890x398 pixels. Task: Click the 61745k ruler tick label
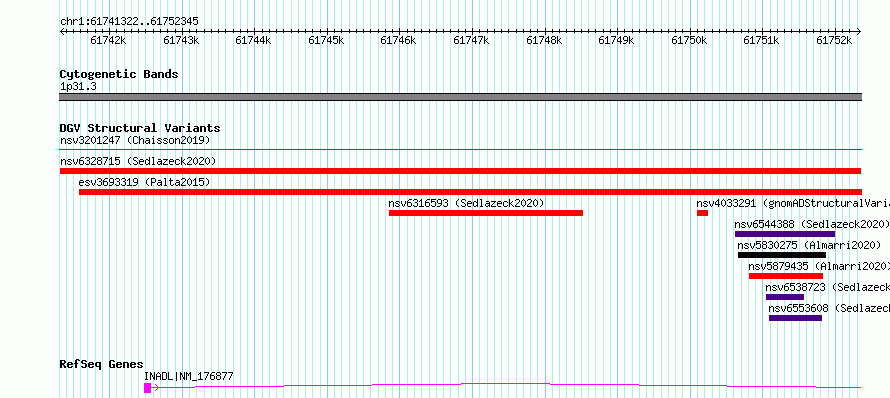point(326,41)
